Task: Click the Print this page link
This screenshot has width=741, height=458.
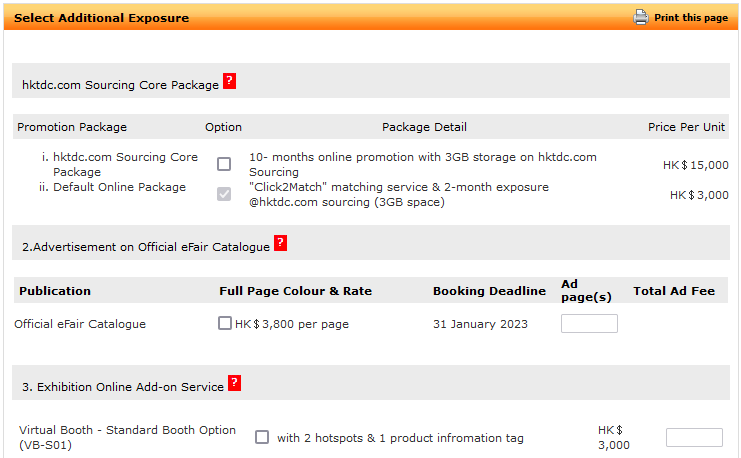Action: pos(691,18)
